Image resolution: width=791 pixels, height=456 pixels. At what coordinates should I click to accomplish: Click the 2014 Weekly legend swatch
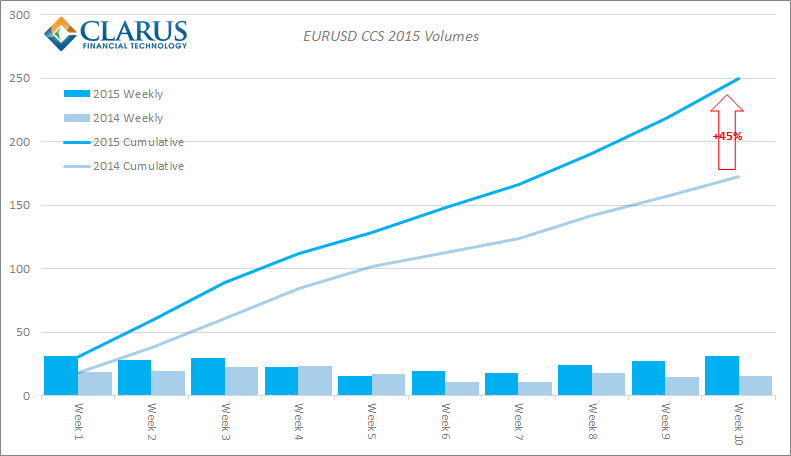pos(77,118)
